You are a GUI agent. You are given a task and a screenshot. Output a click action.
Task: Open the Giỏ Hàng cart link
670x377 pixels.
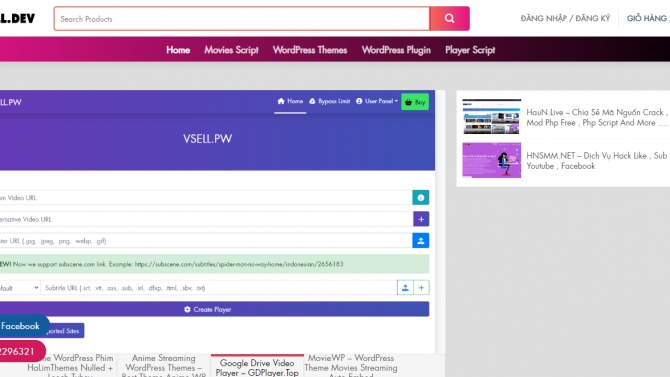click(648, 18)
